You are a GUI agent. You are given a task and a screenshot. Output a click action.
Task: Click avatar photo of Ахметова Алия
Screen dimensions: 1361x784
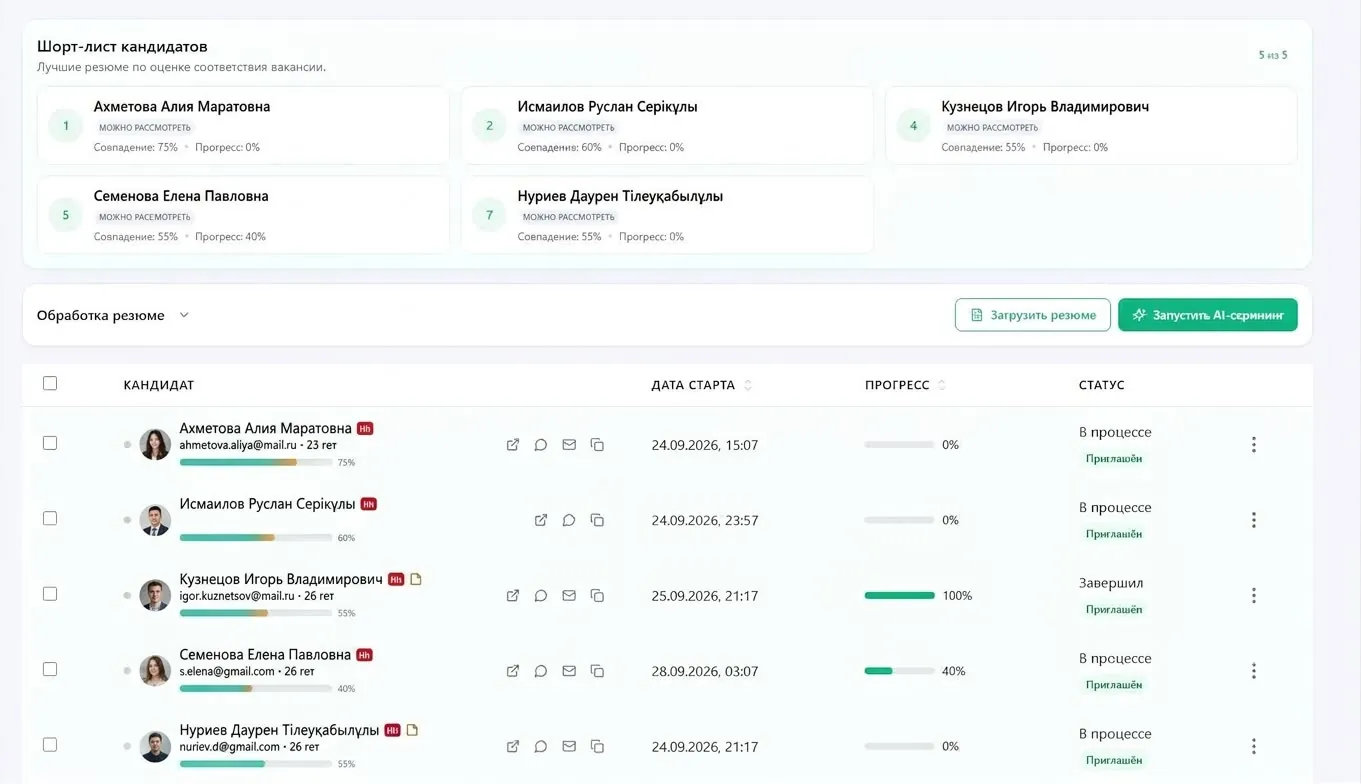[155, 445]
